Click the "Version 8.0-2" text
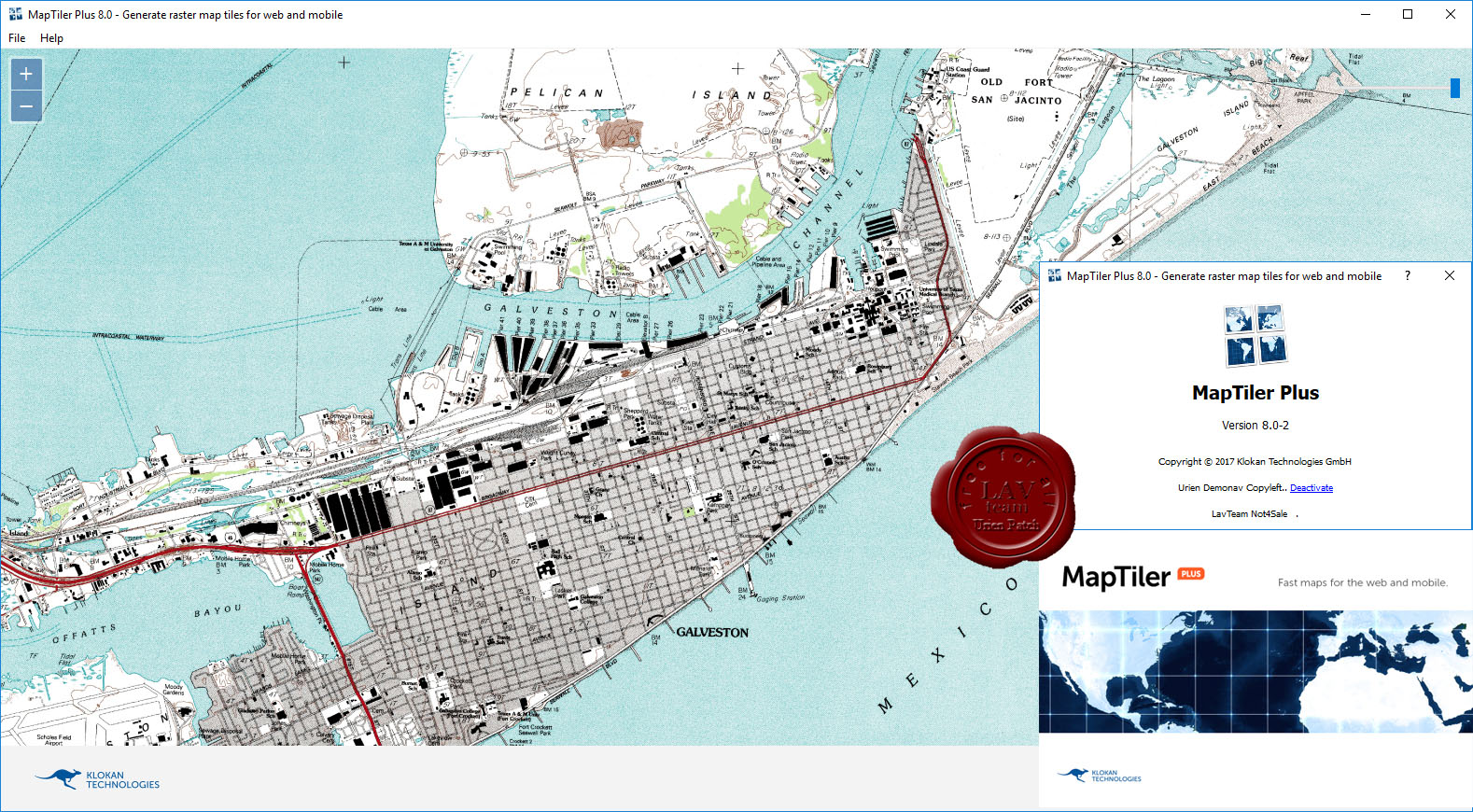This screenshot has width=1473, height=812. pyautogui.click(x=1256, y=426)
